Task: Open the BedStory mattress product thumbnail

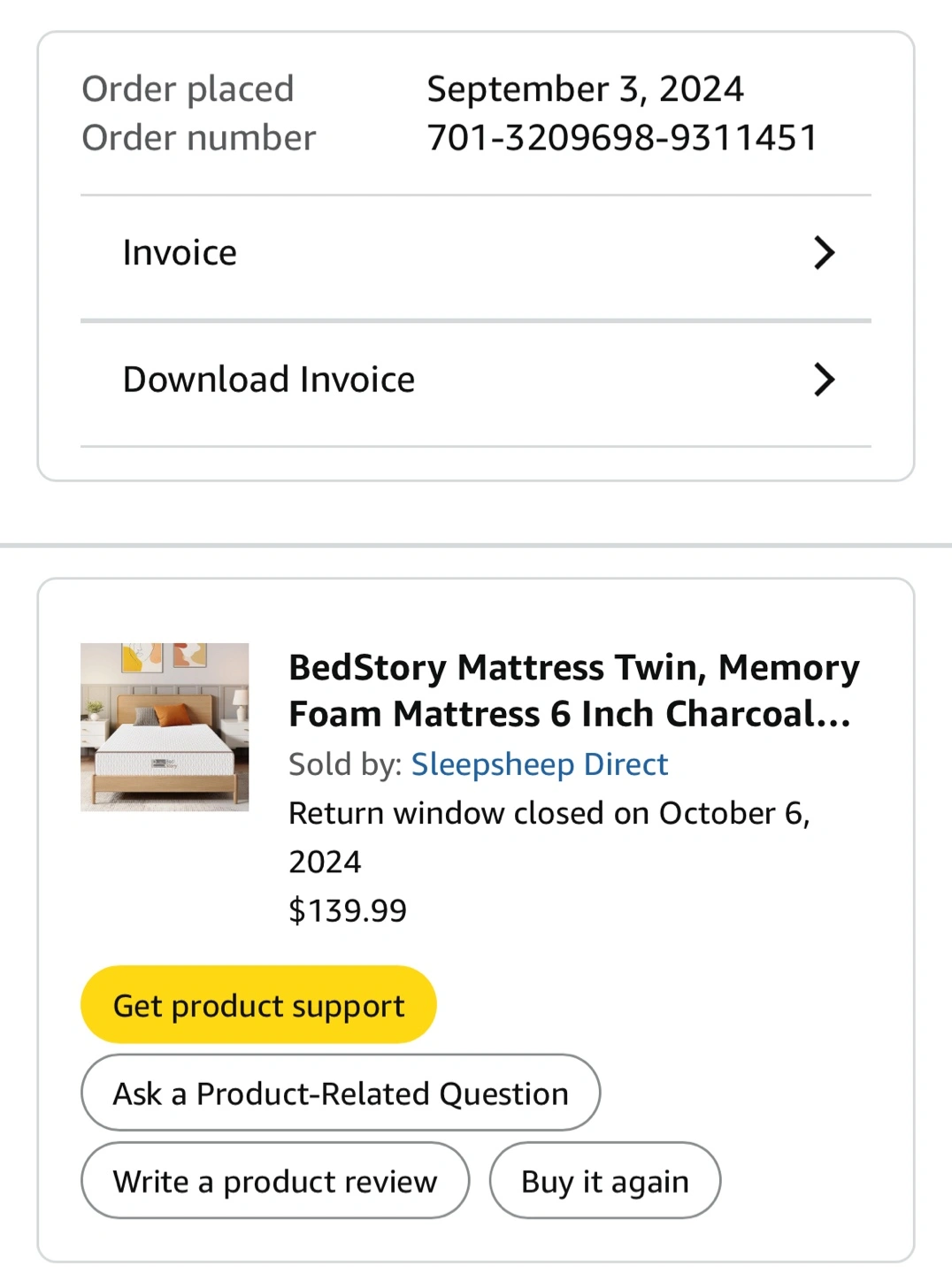Action: tap(165, 726)
